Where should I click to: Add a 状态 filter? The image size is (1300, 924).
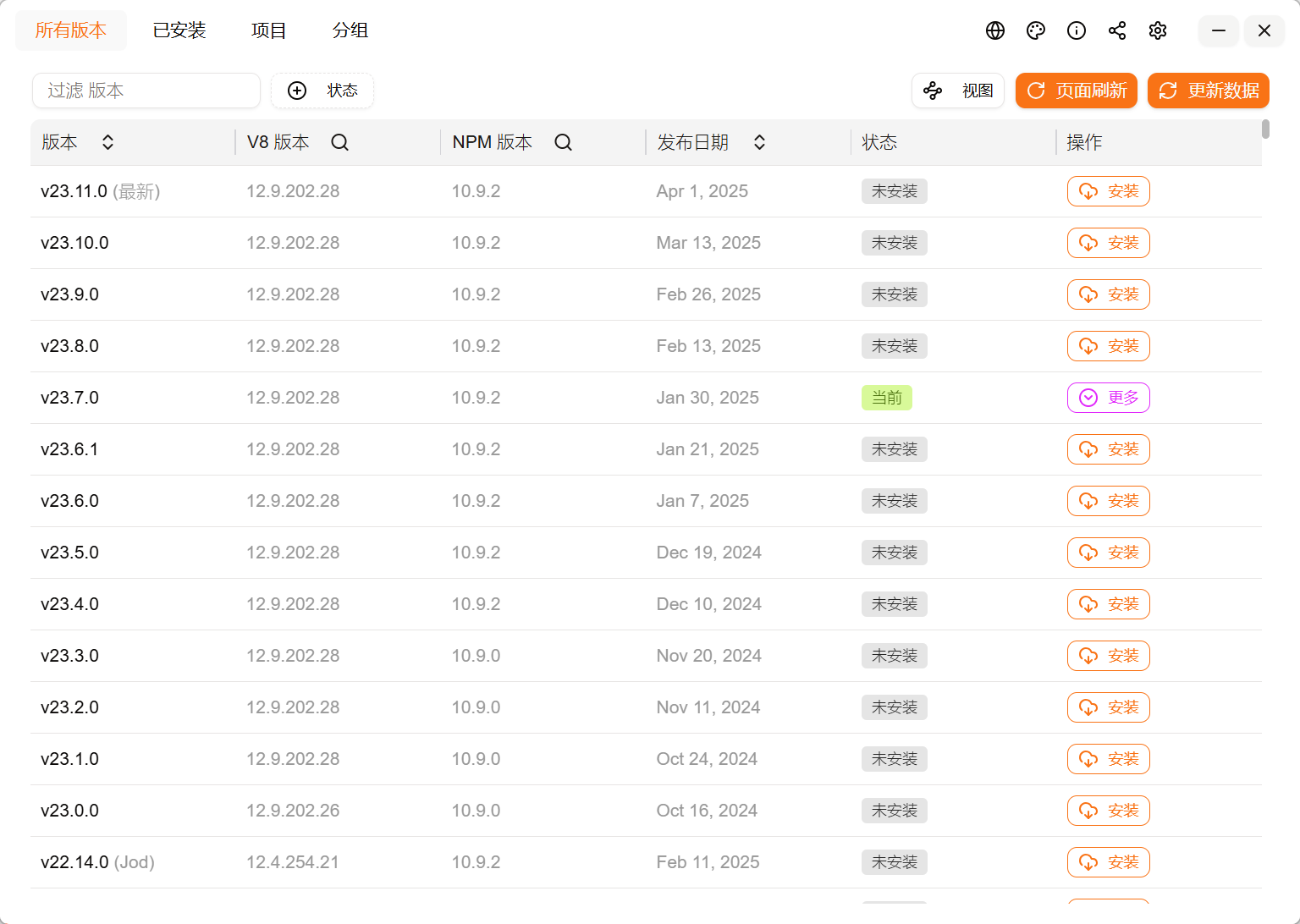[x=322, y=91]
